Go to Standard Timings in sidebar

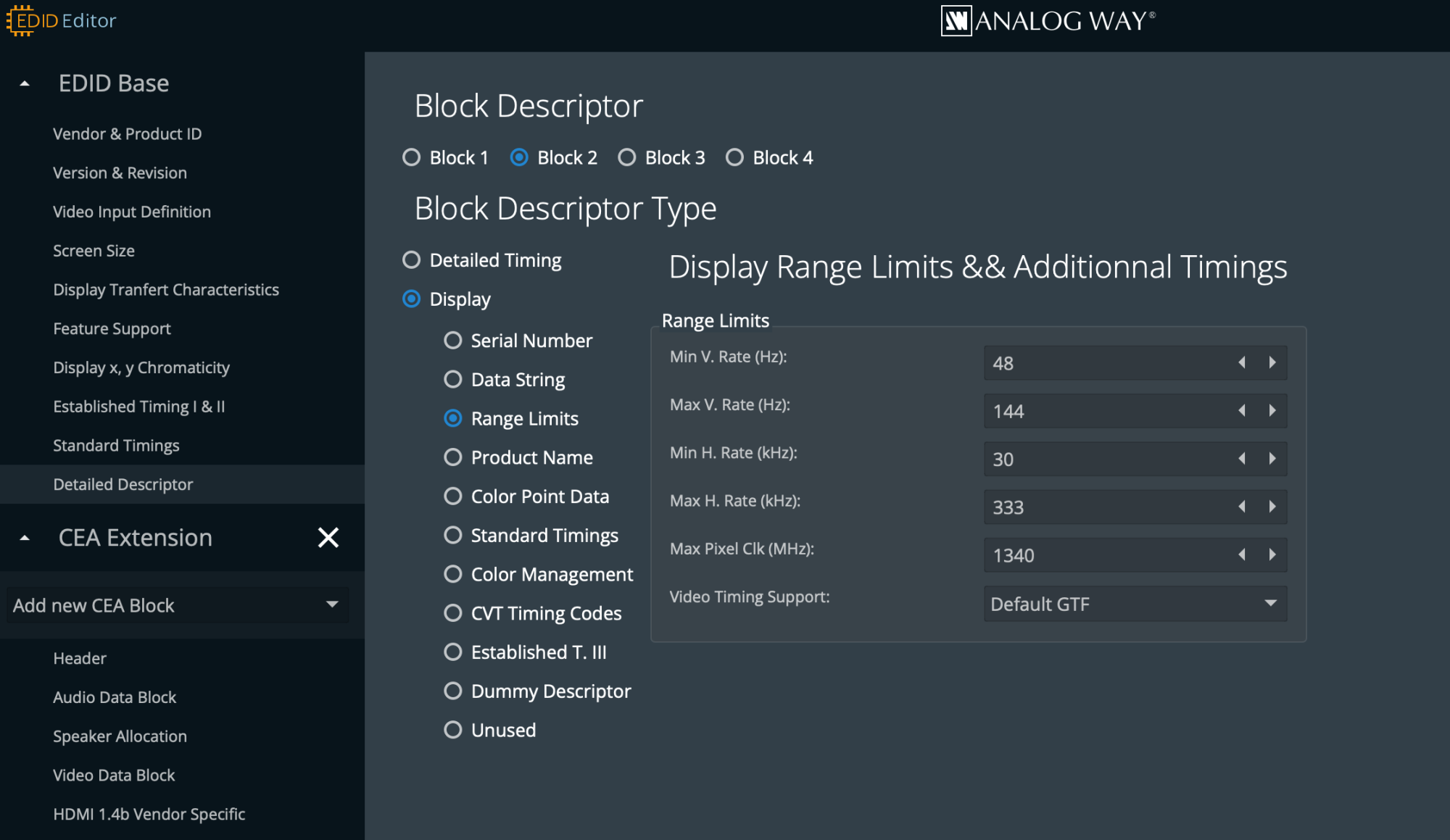tap(116, 446)
